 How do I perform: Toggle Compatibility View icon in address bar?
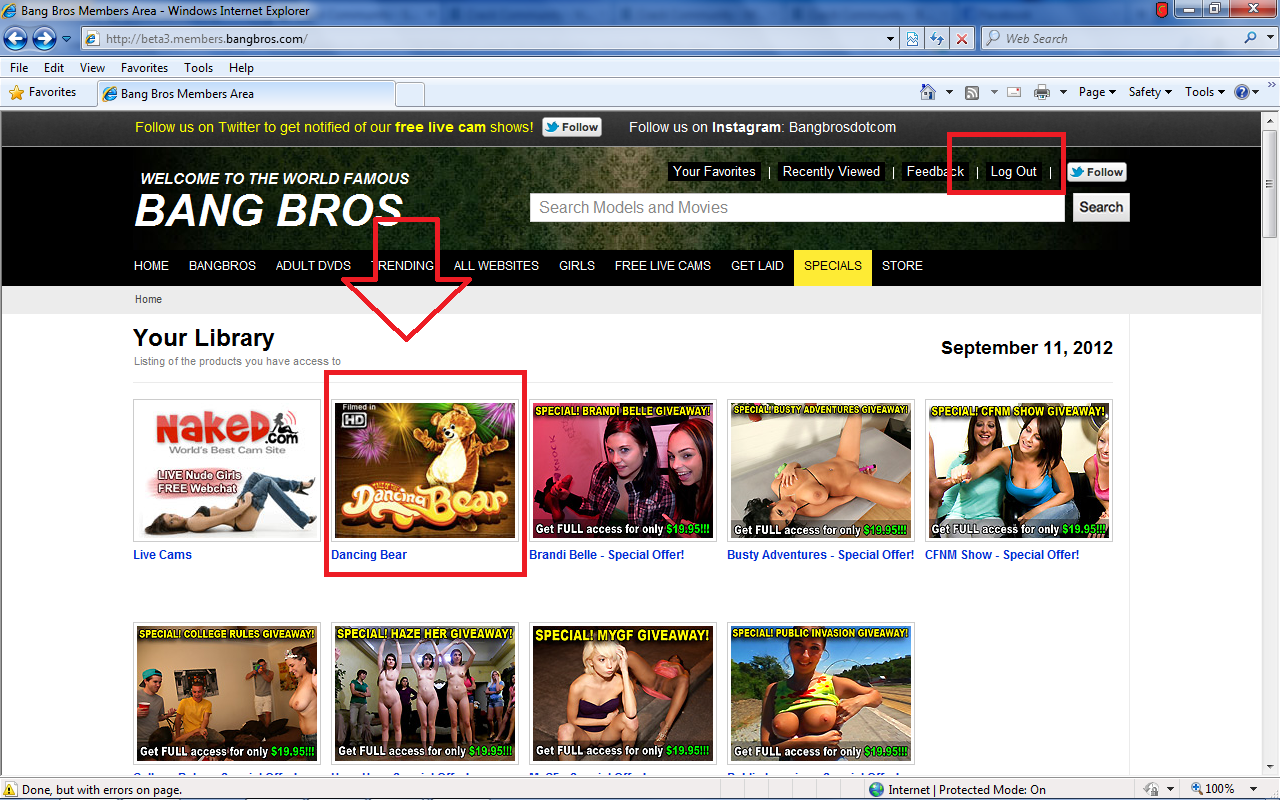pos(913,39)
